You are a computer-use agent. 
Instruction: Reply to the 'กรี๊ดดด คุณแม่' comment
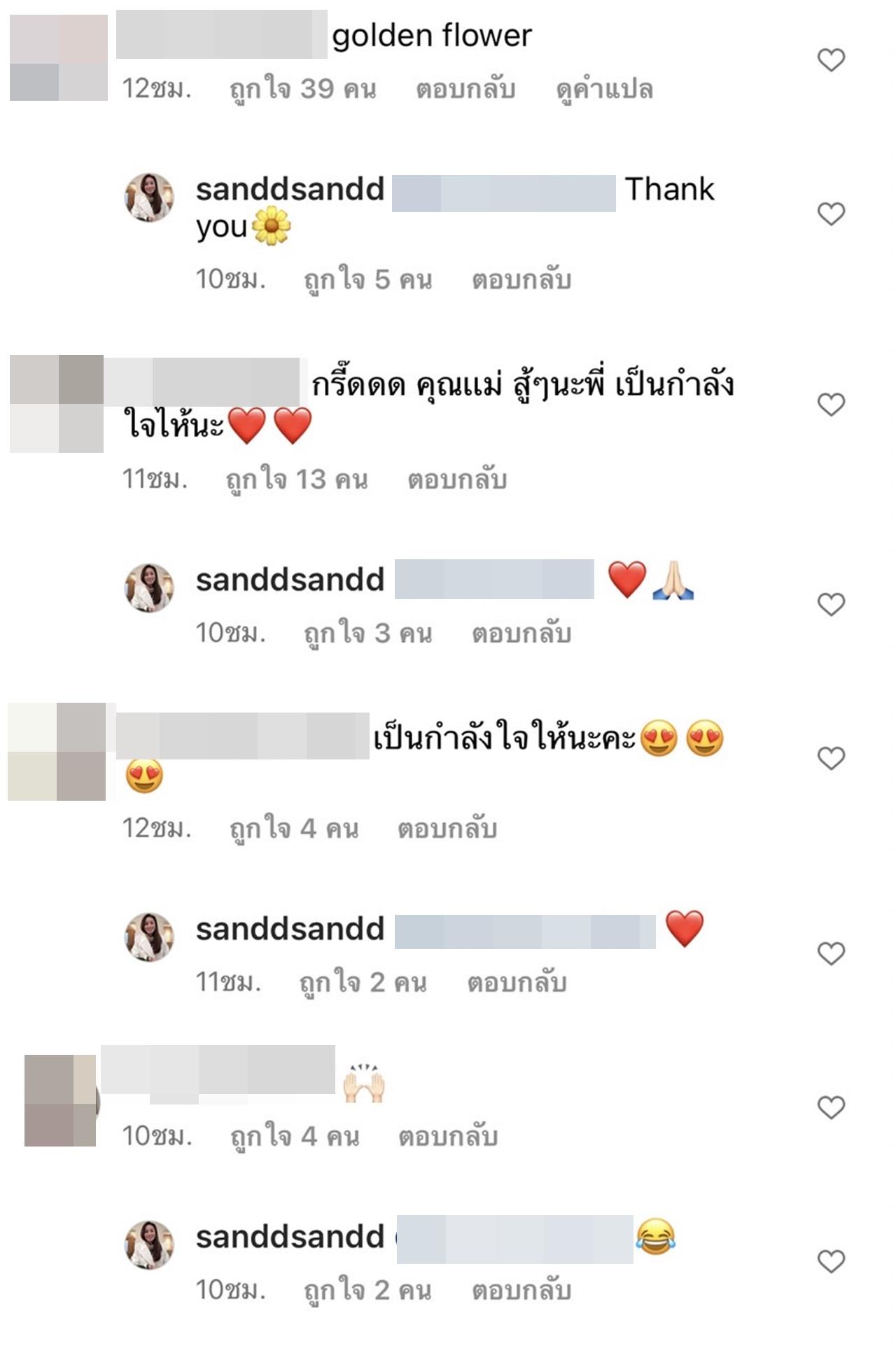pos(457,480)
